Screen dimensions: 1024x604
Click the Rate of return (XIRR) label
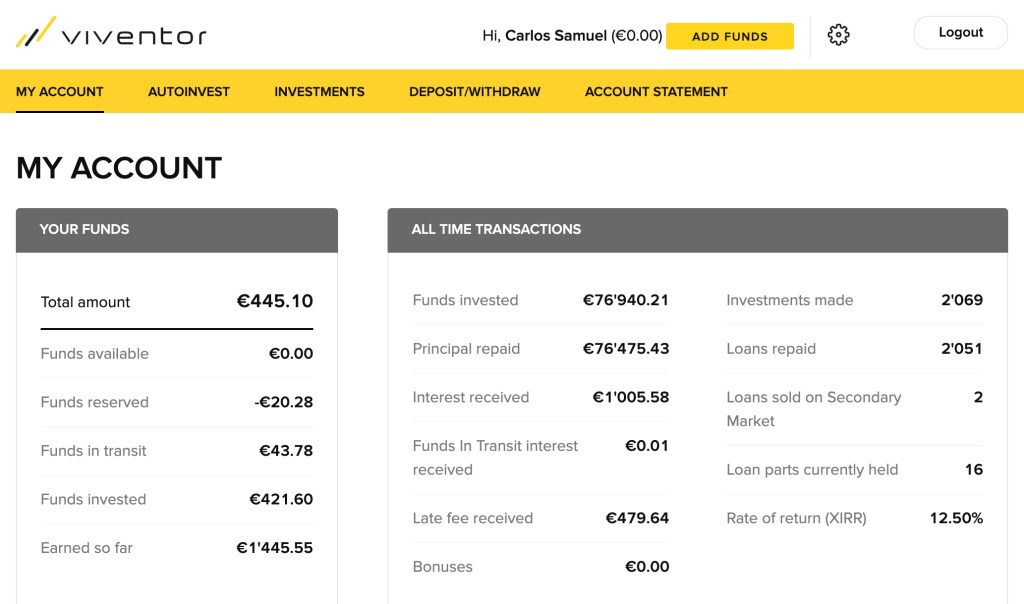point(796,518)
